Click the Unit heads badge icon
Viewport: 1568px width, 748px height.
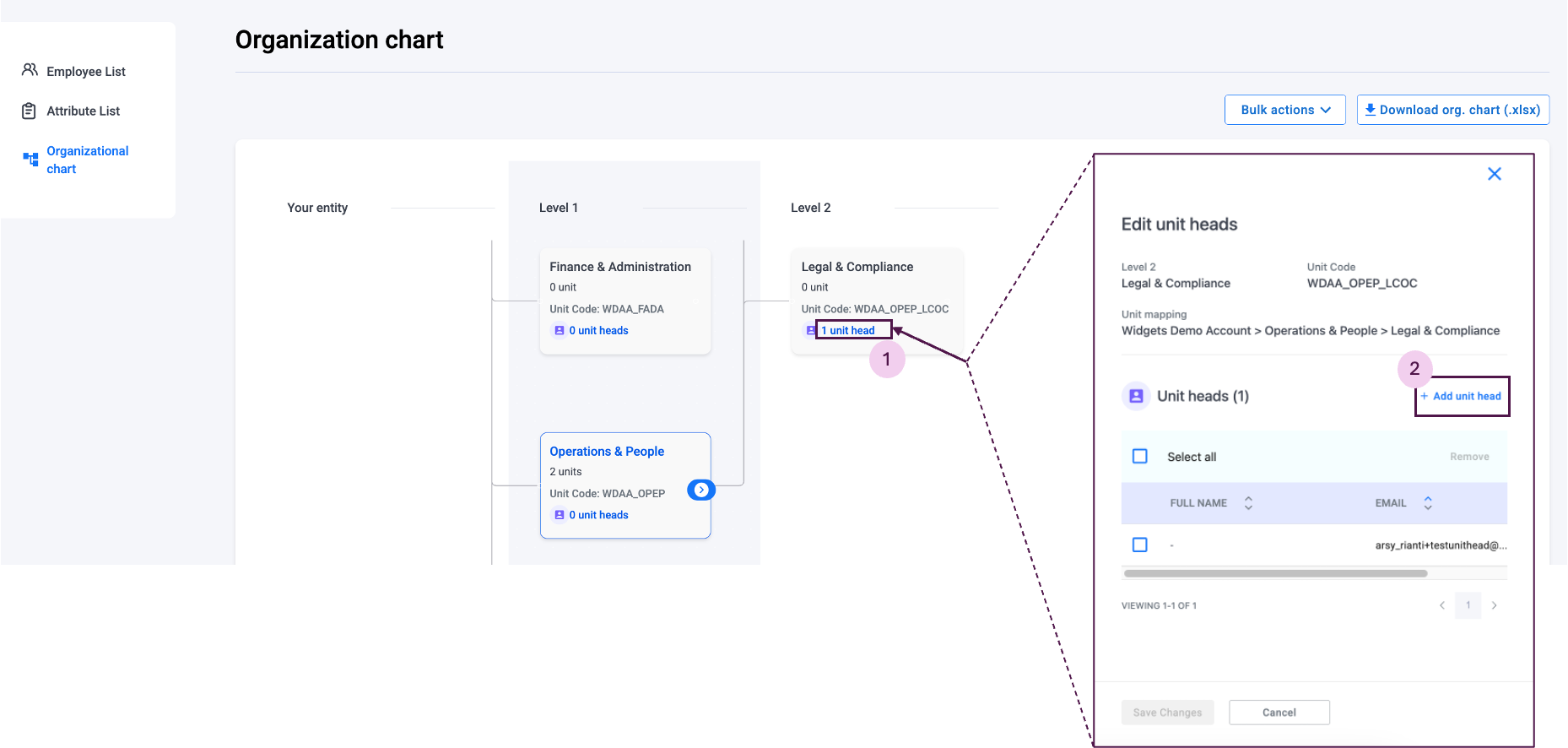pyautogui.click(x=1136, y=396)
